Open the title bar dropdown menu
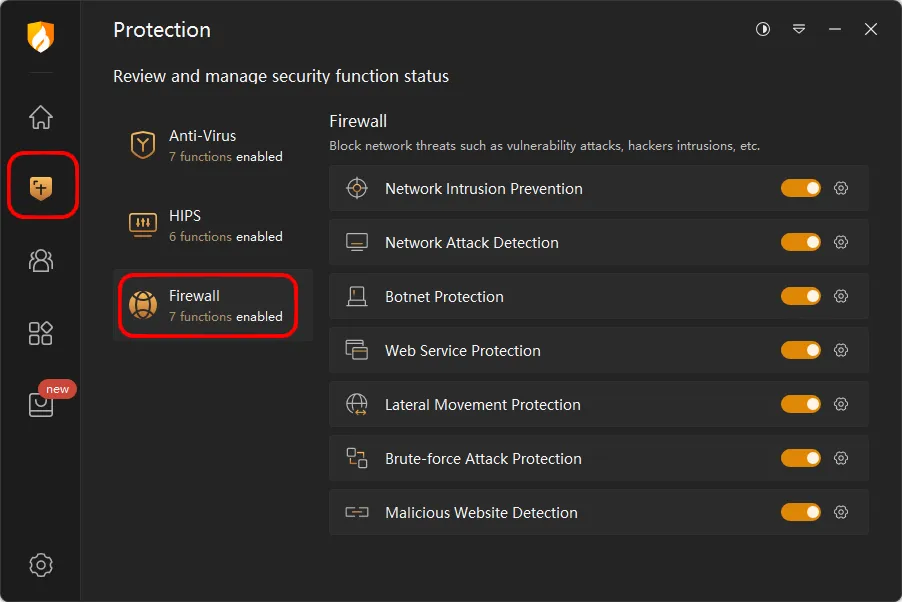Image resolution: width=902 pixels, height=602 pixels. point(799,30)
